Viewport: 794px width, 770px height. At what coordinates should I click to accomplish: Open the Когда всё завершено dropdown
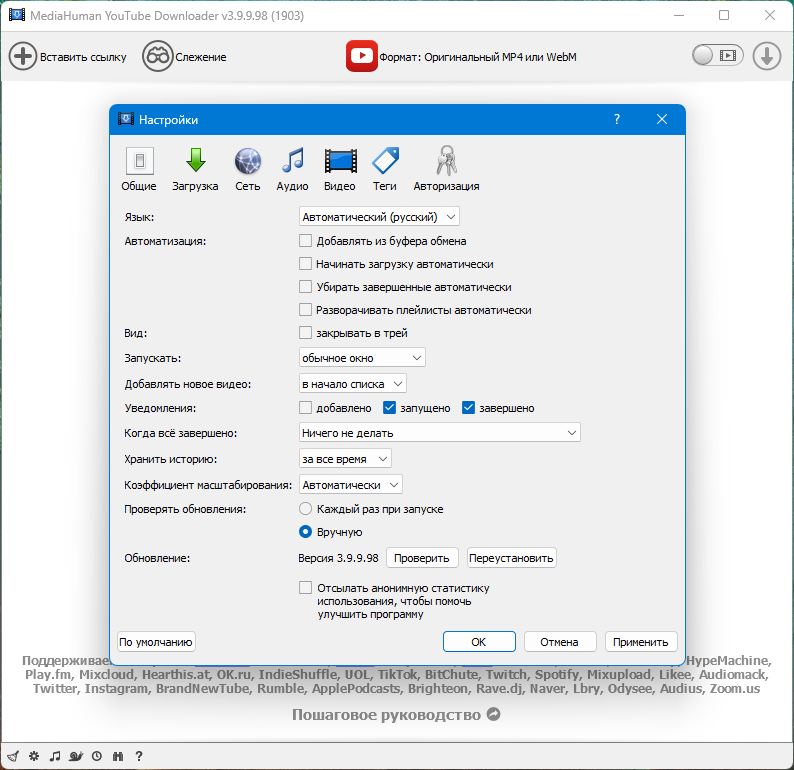coord(440,433)
